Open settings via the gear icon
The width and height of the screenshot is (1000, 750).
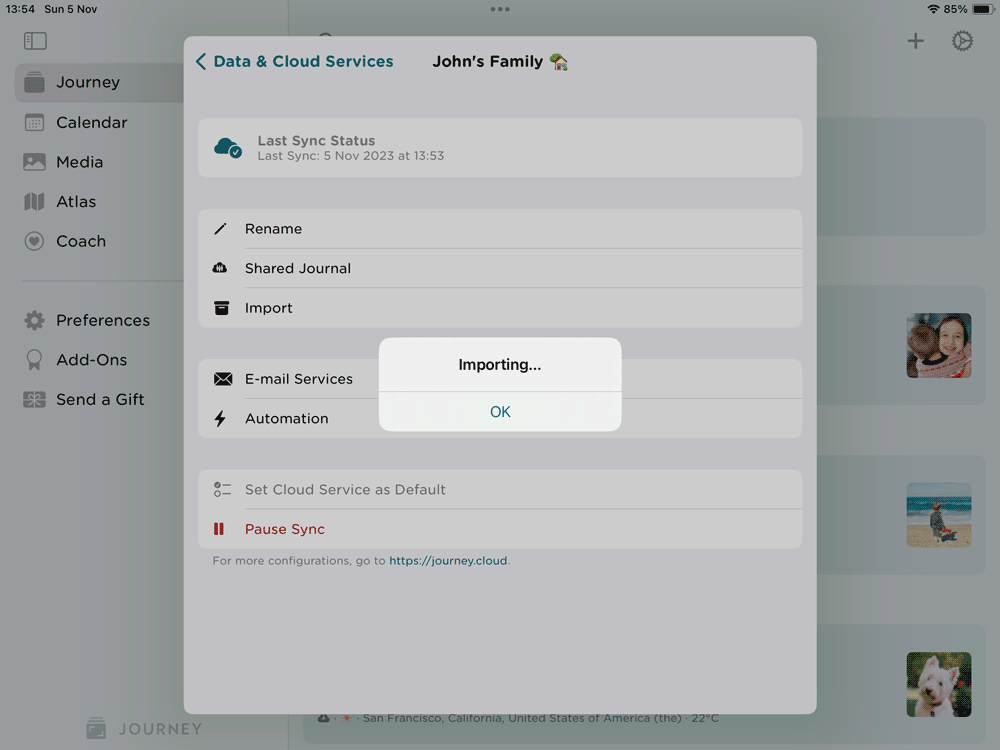coord(962,41)
